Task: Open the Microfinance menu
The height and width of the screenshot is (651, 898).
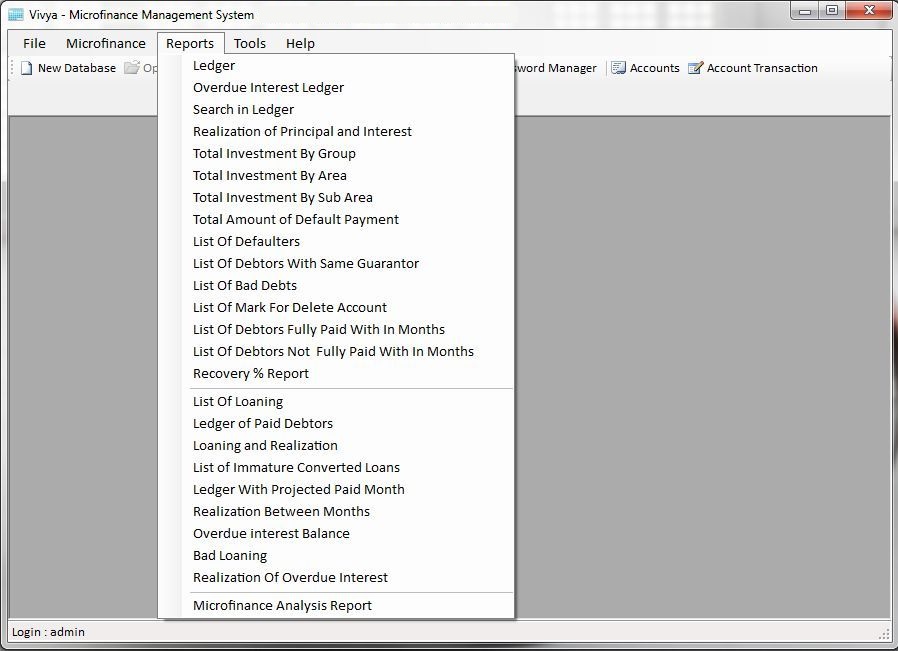Action: point(105,43)
